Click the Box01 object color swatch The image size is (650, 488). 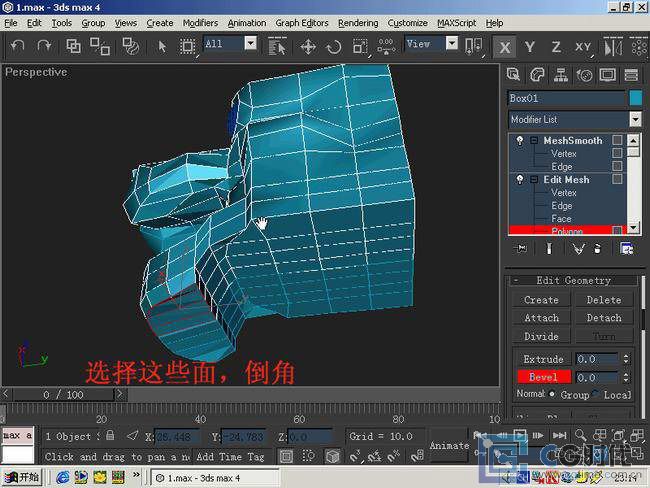635,98
